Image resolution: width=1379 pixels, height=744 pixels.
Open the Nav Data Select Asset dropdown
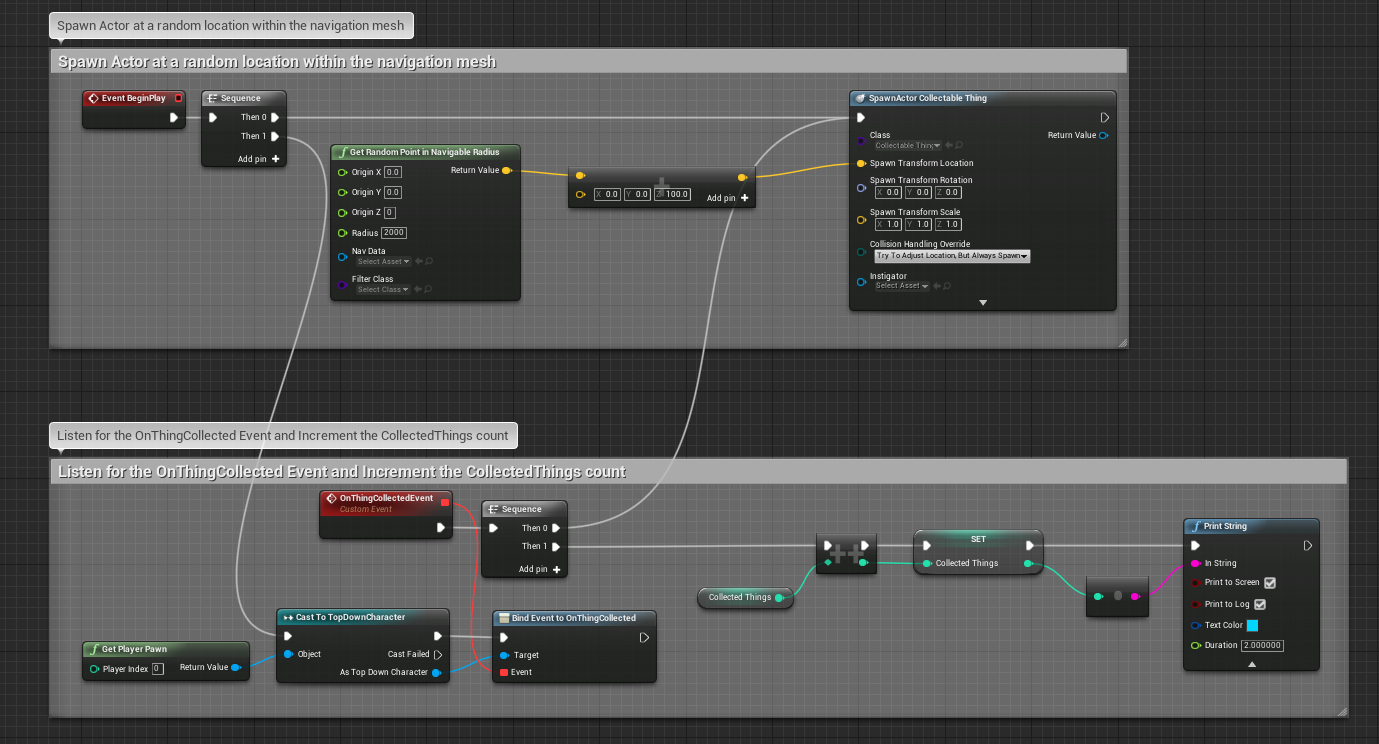[x=384, y=262]
